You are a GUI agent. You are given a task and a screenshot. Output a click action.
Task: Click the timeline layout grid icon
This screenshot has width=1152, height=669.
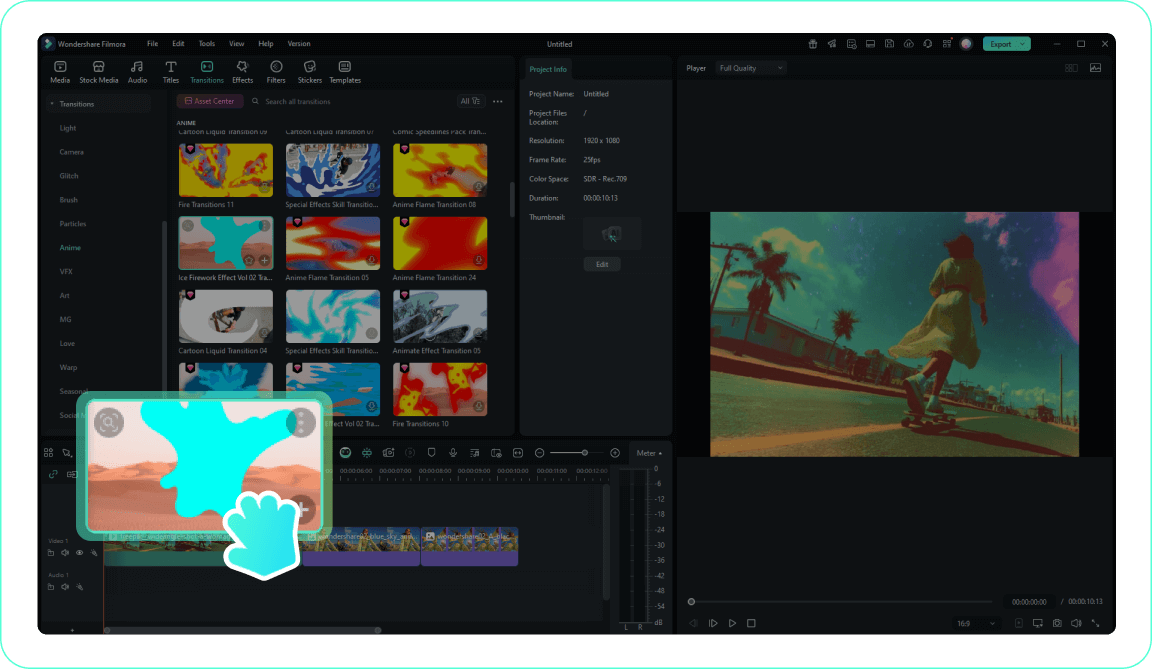(48, 453)
